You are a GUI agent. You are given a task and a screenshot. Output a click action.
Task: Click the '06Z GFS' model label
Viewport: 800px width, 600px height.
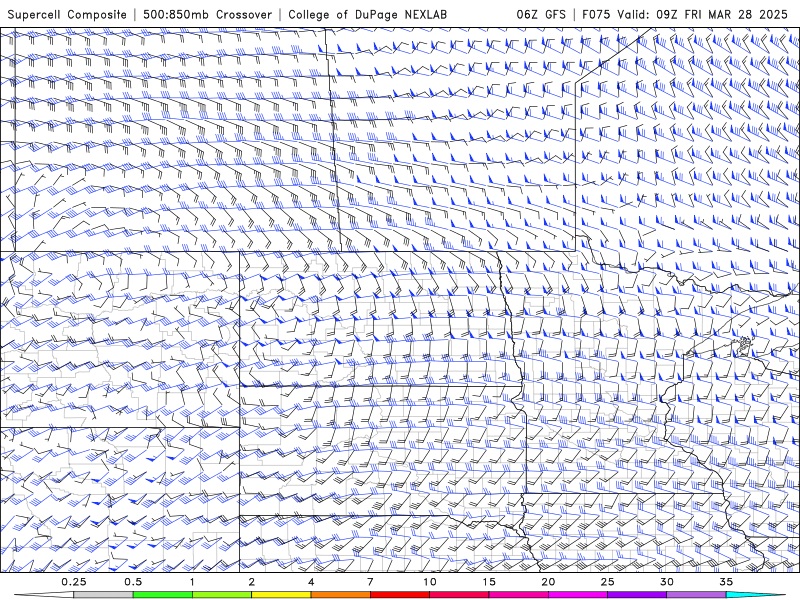(x=541, y=14)
